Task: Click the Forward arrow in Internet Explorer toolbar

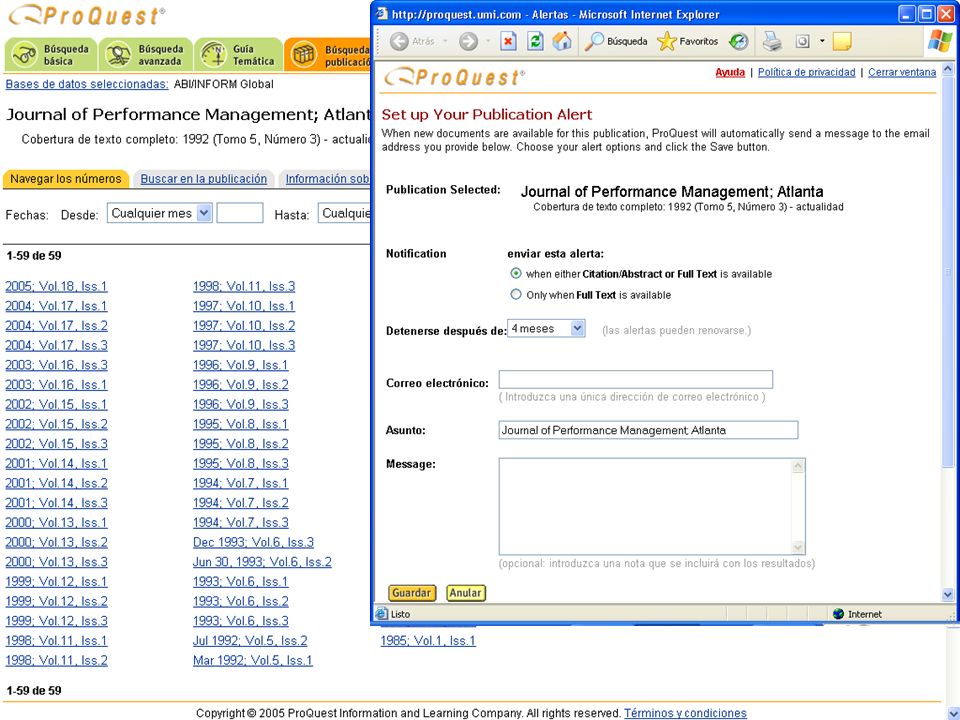Action: (x=468, y=41)
